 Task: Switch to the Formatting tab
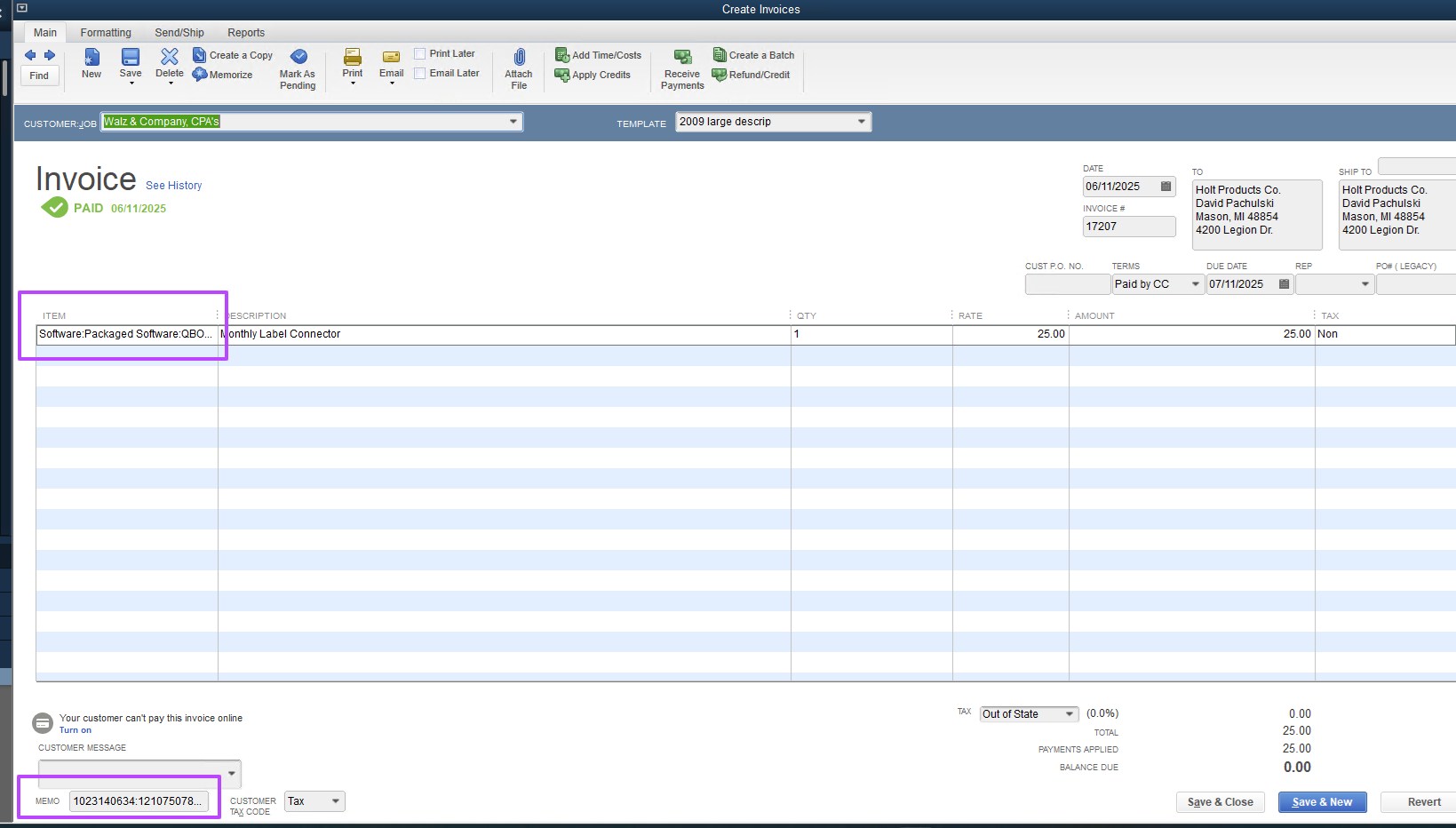click(106, 33)
